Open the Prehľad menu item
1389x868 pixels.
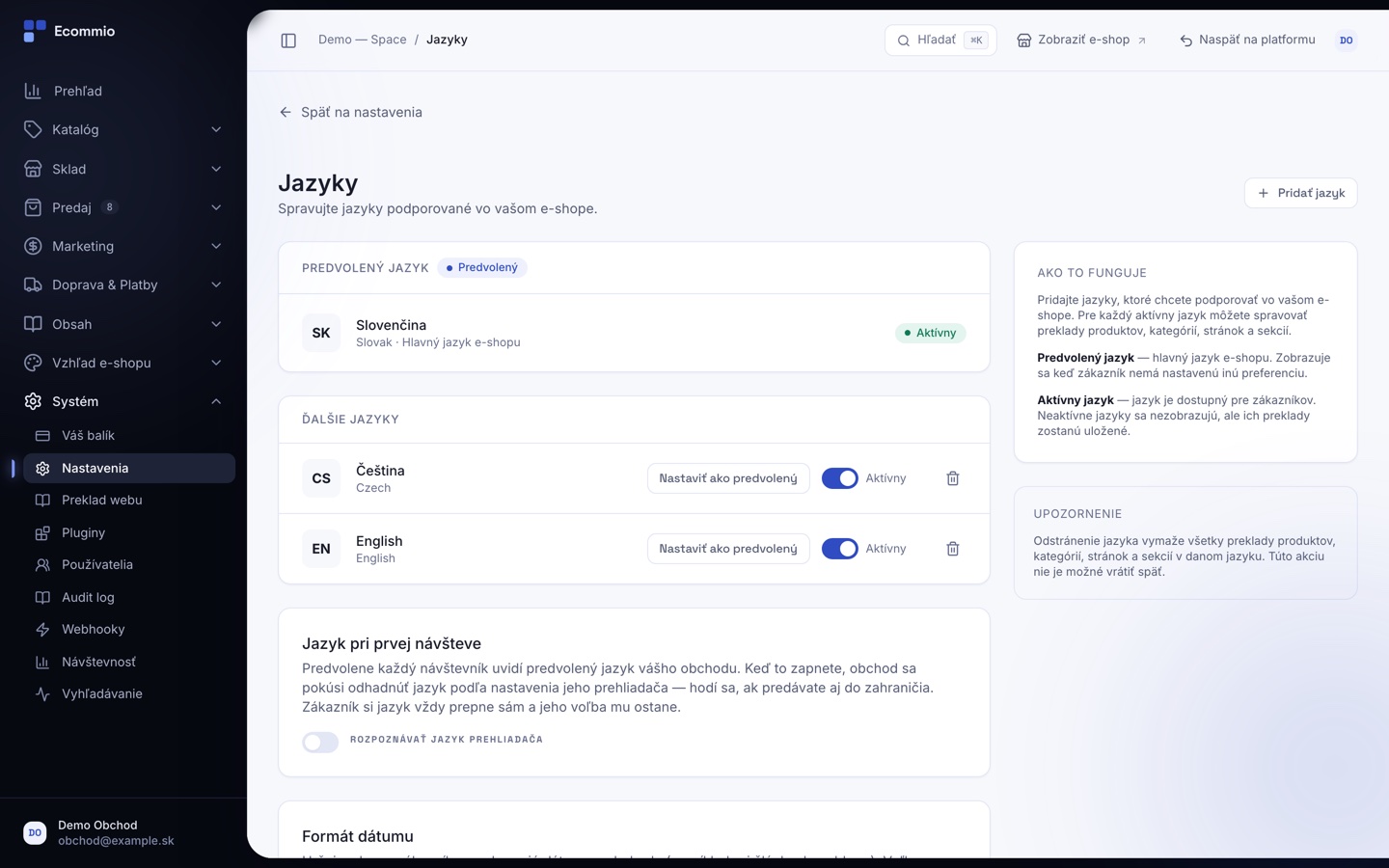[123, 91]
